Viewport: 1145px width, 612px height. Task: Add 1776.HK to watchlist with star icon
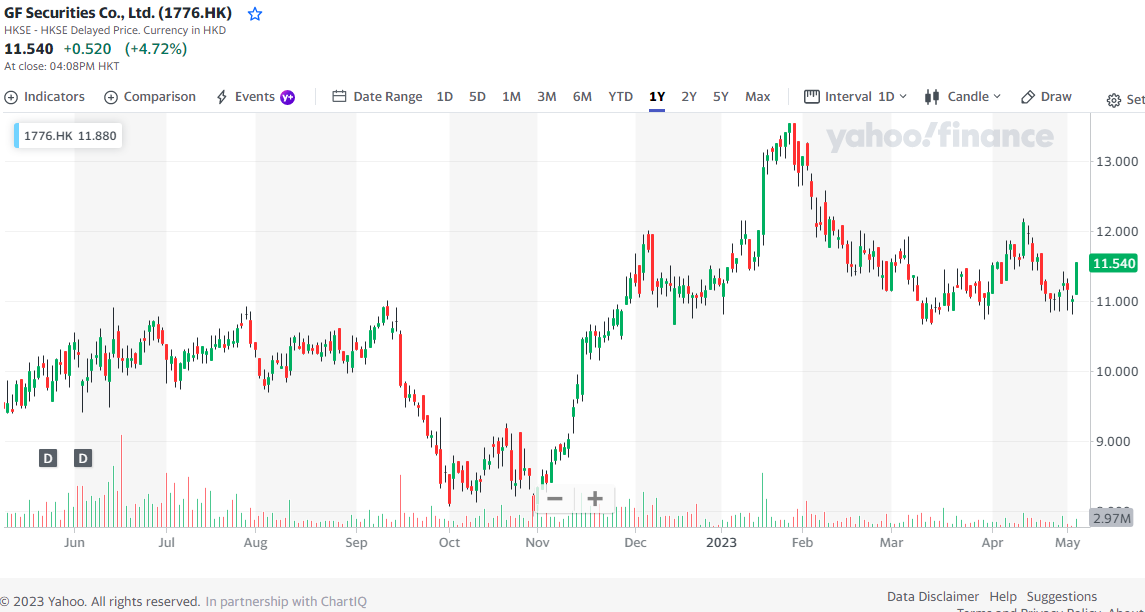[255, 14]
